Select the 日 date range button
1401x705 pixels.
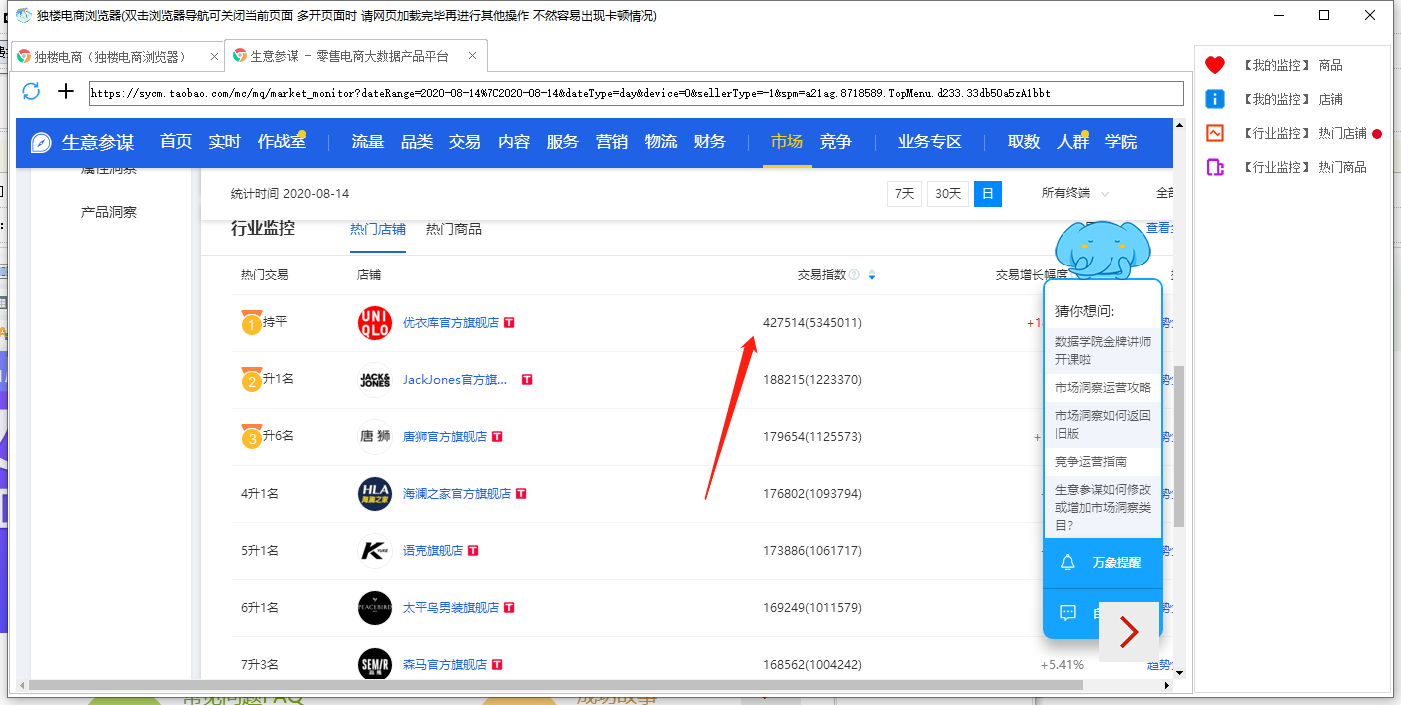tap(987, 193)
